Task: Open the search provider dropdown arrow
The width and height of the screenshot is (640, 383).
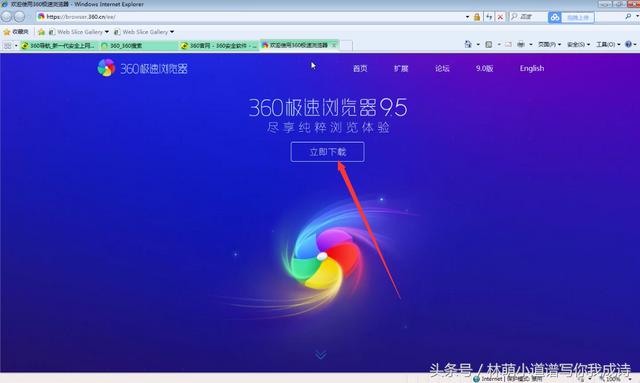Action: pos(637,16)
